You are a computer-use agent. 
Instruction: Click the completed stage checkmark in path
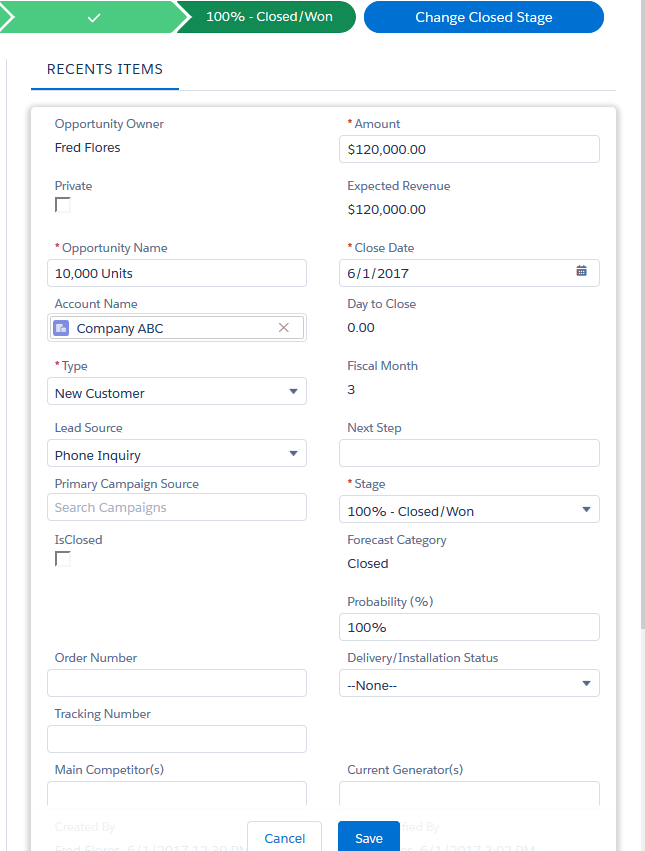tap(94, 17)
